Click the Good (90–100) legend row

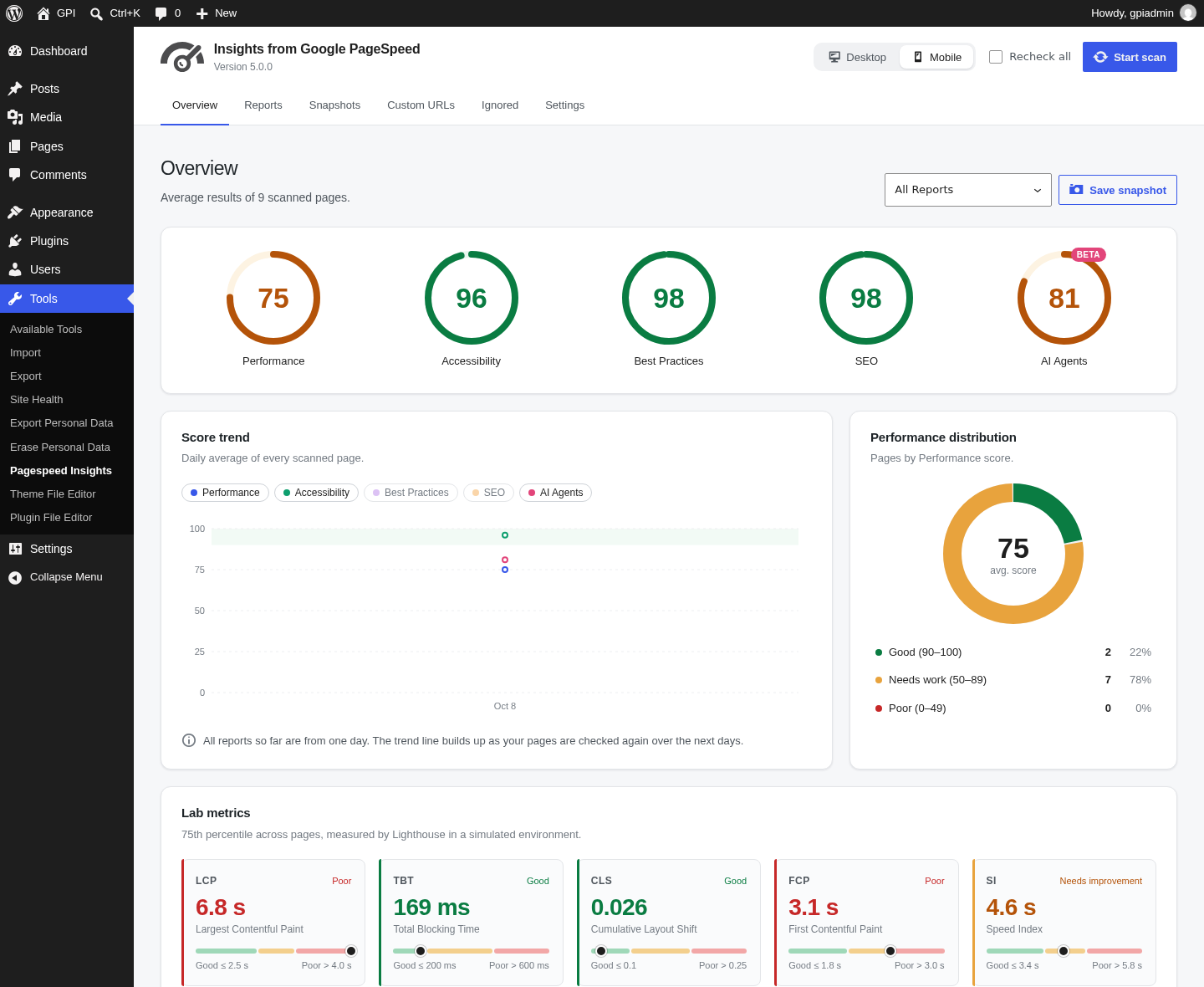coord(1013,652)
